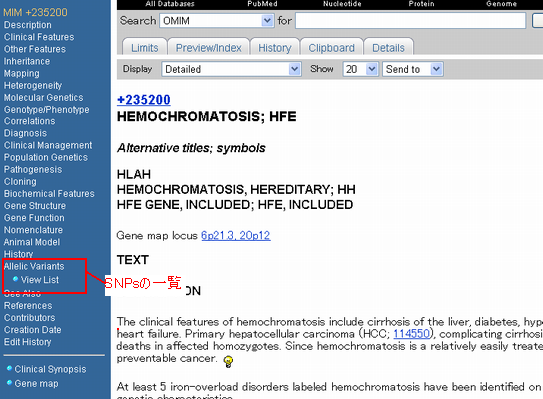Jump to Heterogeneity section
The height and width of the screenshot is (399, 543).
[33, 86]
